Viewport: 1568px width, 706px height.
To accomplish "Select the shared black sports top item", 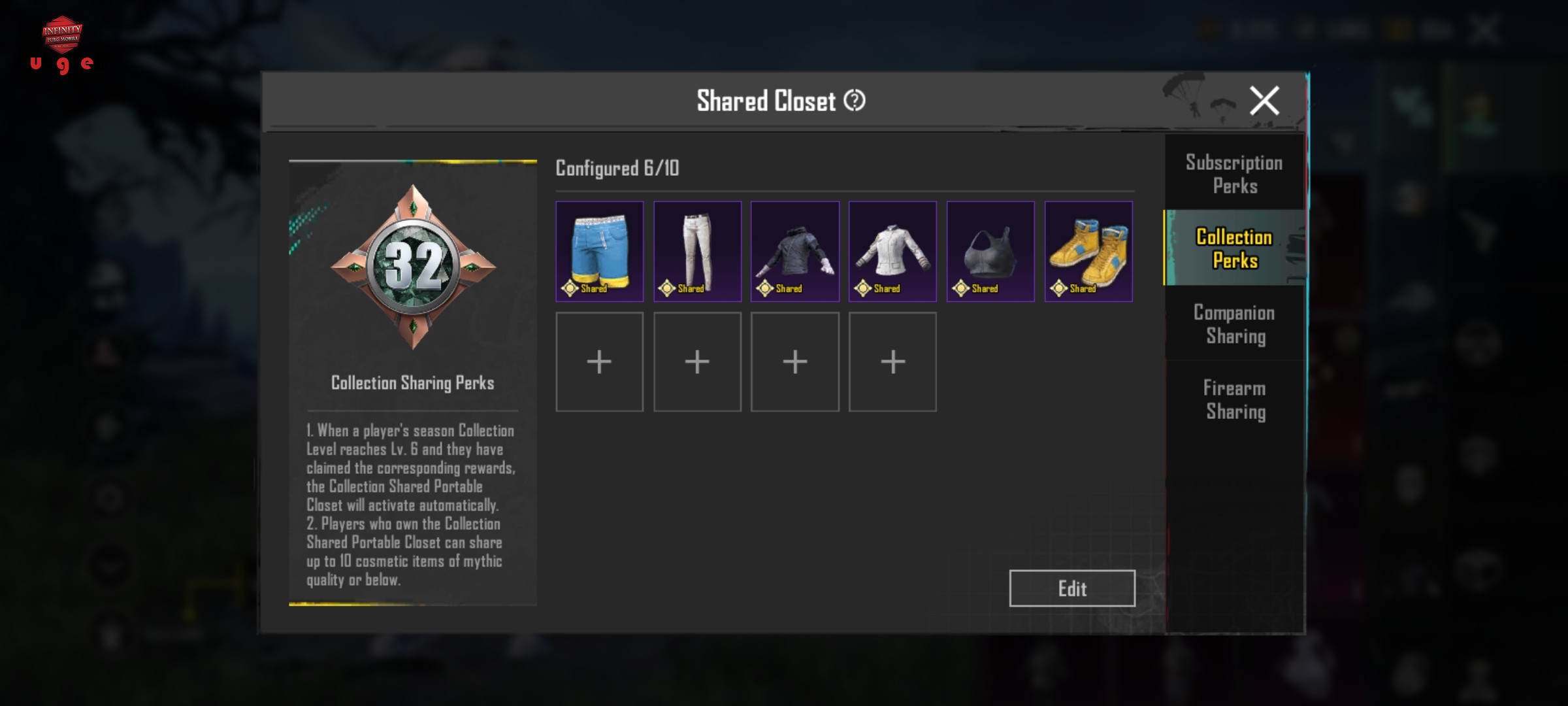I will point(990,252).
